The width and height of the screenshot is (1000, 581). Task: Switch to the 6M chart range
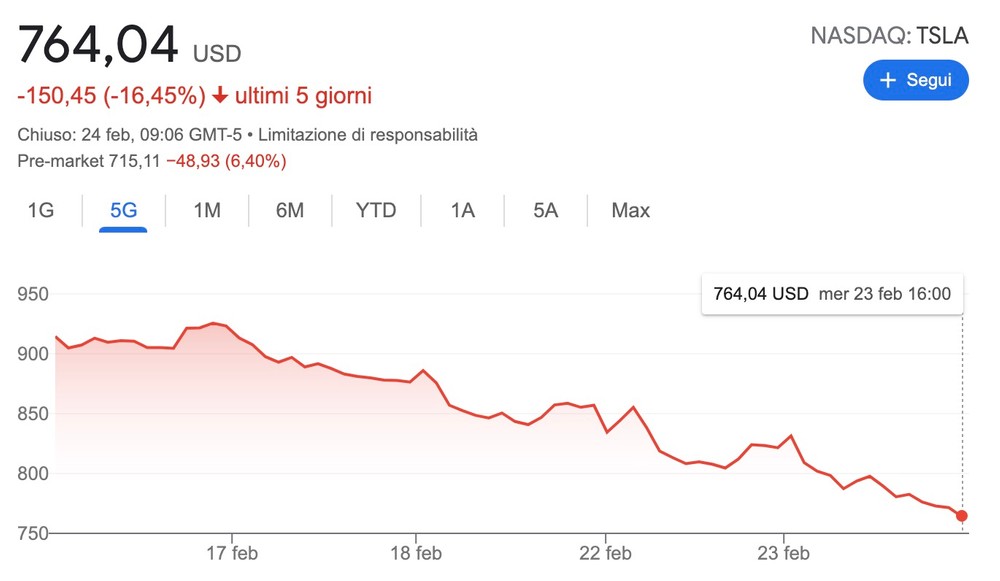click(x=290, y=210)
